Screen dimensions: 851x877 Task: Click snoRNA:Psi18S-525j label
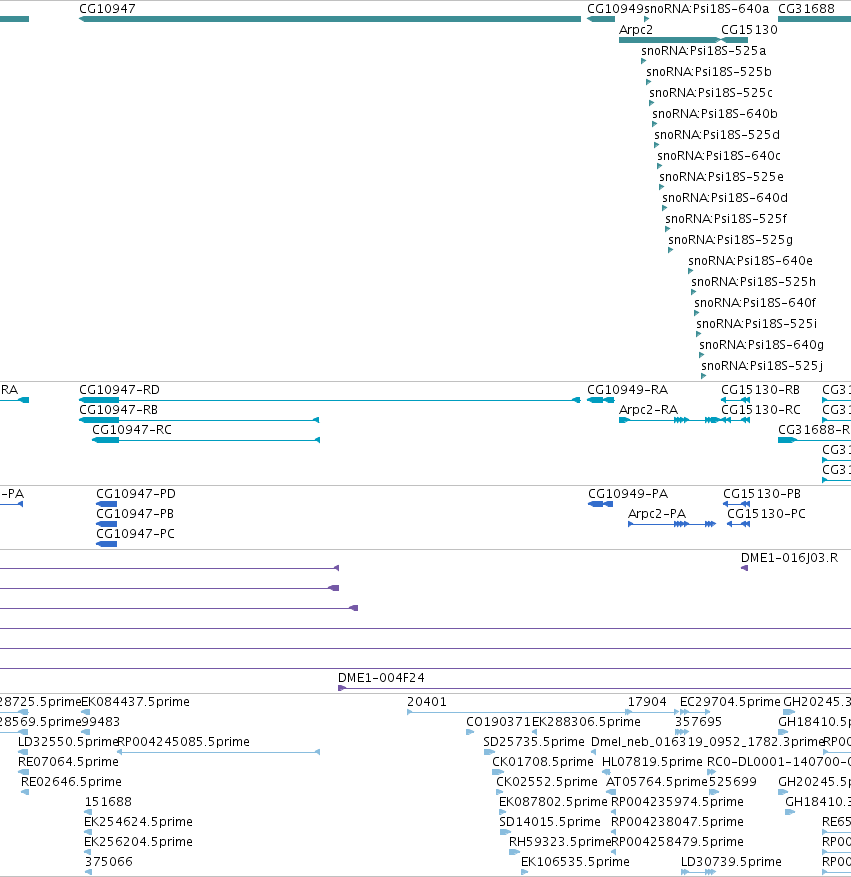tap(762, 366)
